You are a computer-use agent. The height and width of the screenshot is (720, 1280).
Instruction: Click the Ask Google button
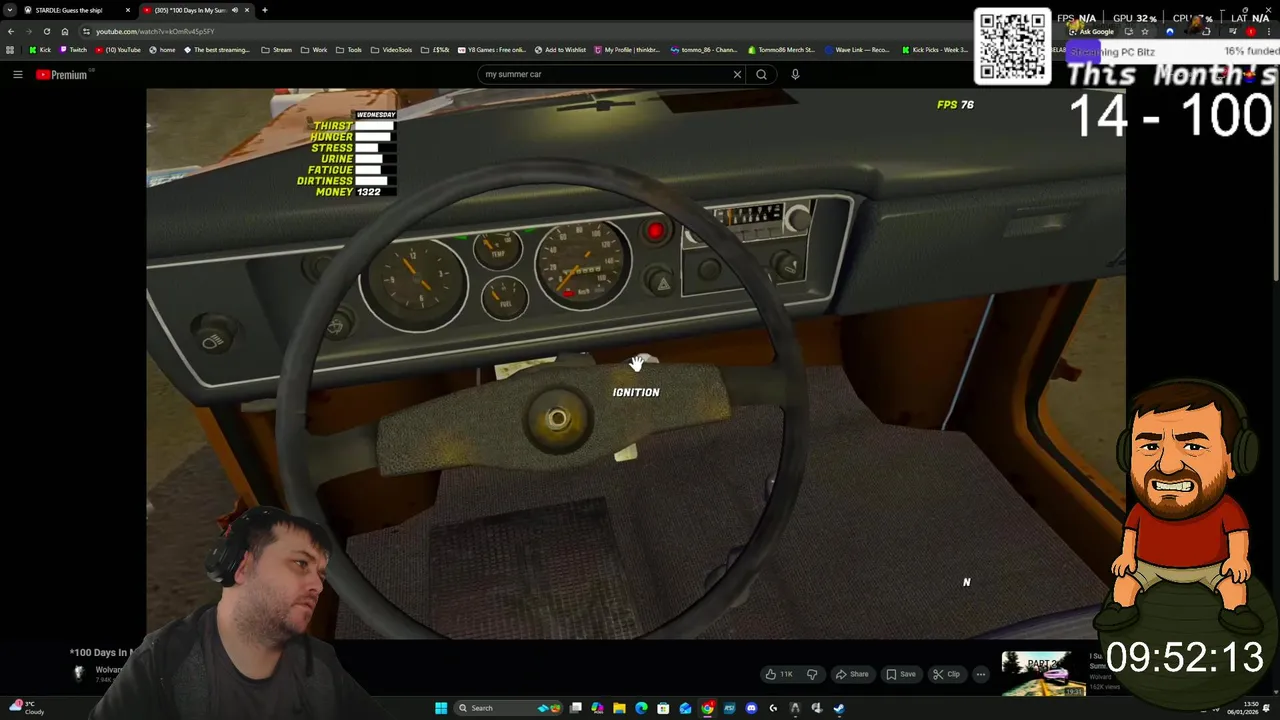(x=1091, y=31)
